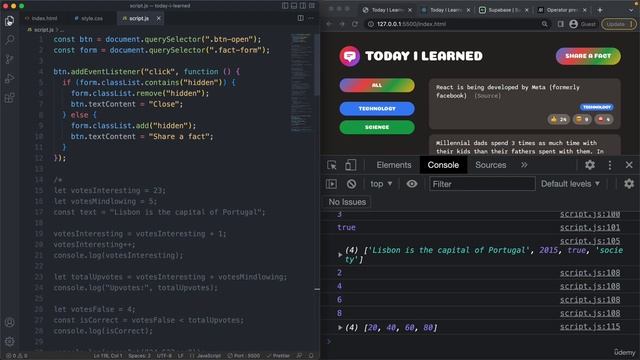This screenshot has height=360, width=640.
Task: Close the script.js editor tab
Action: (x=158, y=18)
